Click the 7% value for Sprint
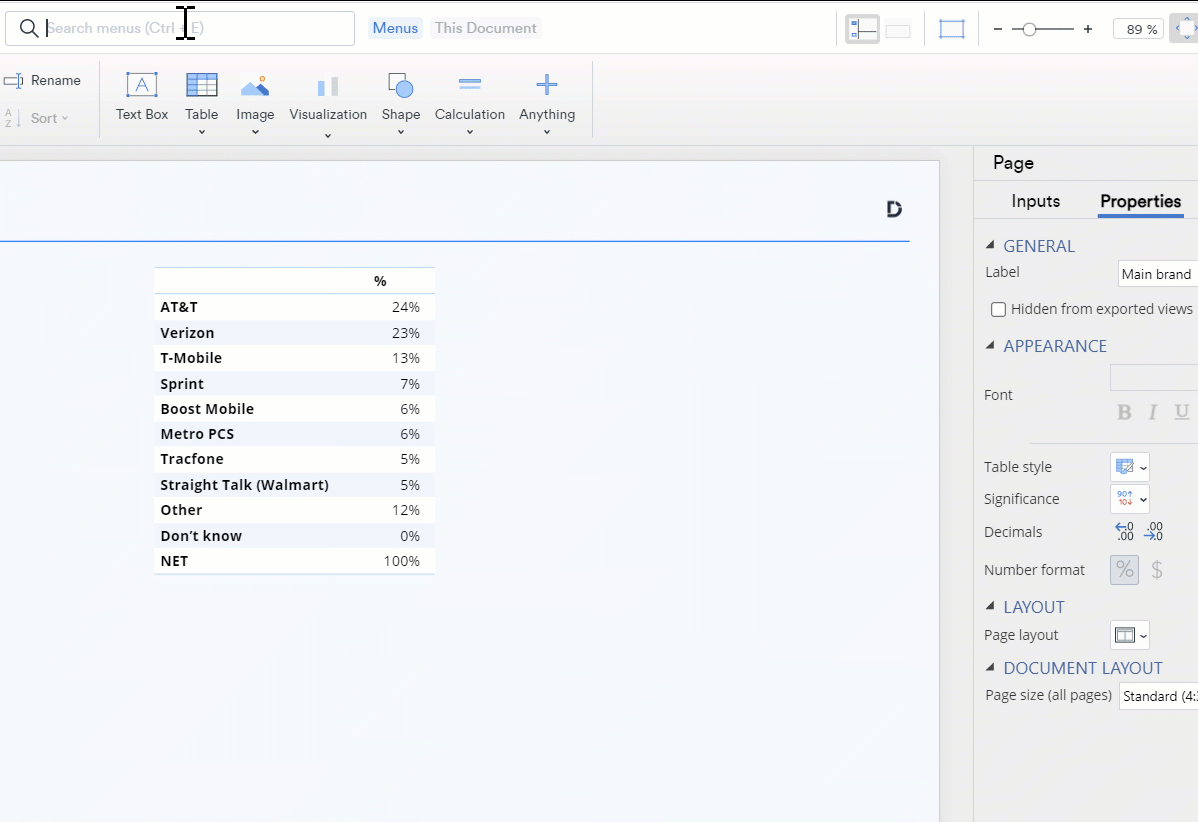1198x822 pixels. coord(410,384)
